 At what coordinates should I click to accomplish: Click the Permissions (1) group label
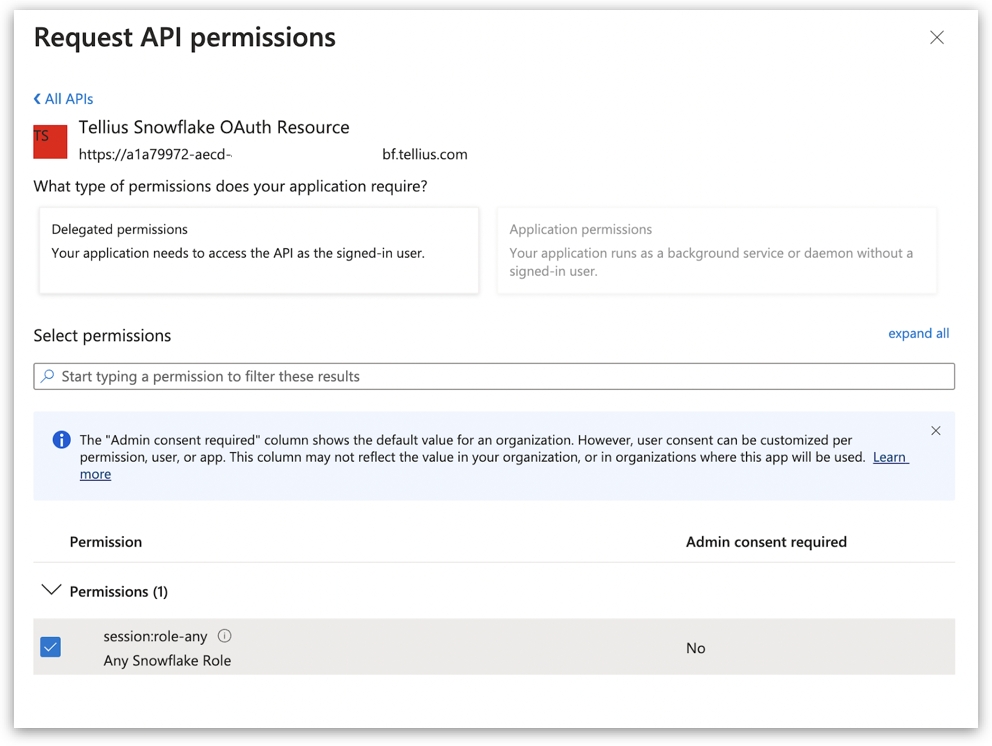pyautogui.click(x=118, y=592)
